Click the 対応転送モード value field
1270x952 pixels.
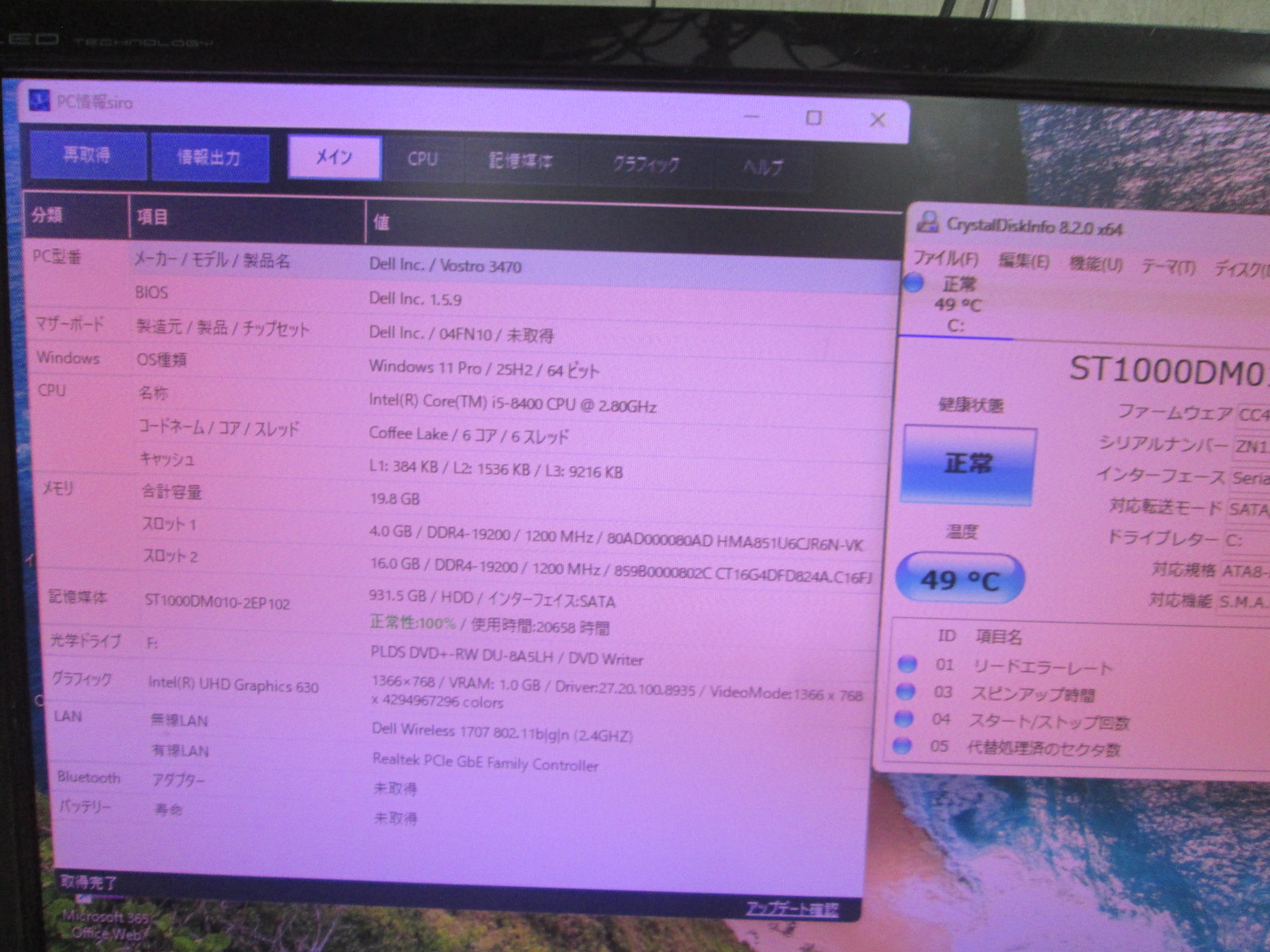point(1249,509)
